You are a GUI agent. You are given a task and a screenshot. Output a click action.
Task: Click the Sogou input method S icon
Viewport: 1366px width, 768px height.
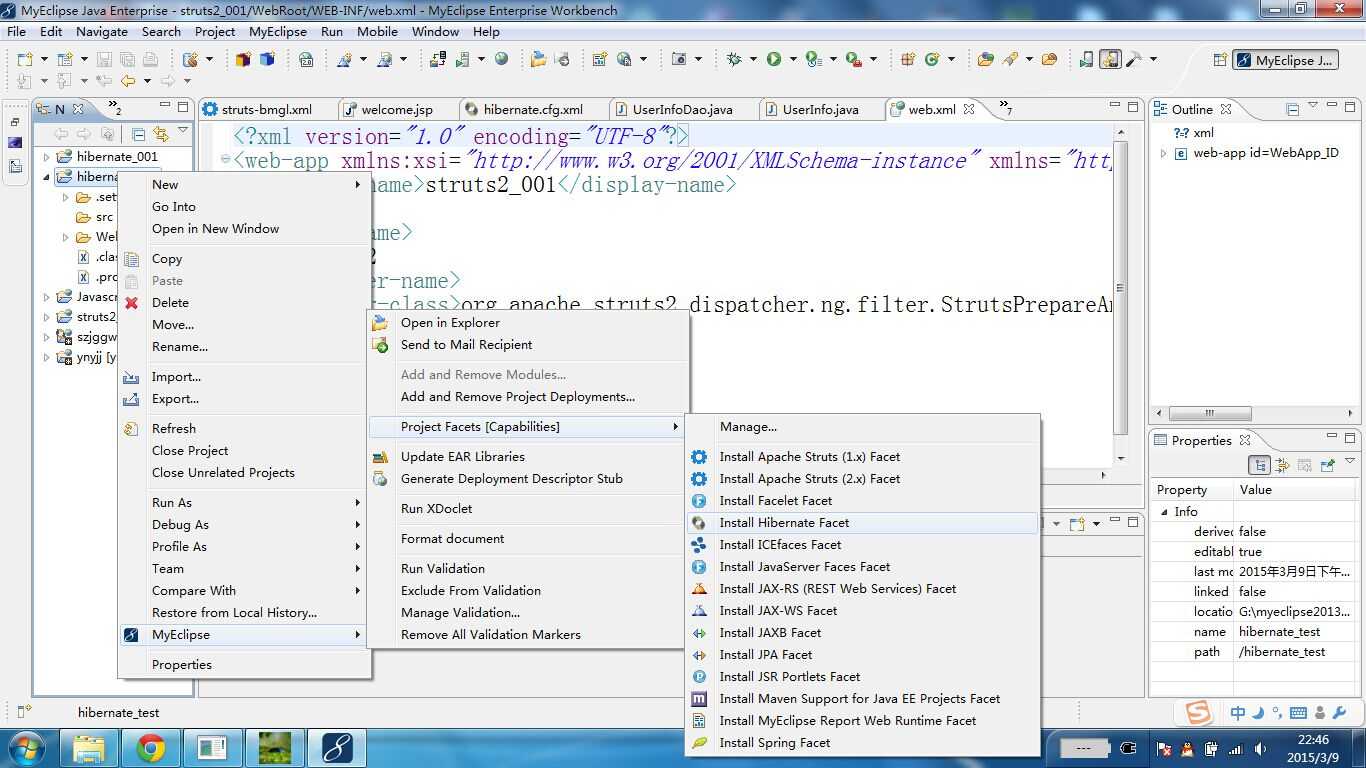click(1198, 713)
